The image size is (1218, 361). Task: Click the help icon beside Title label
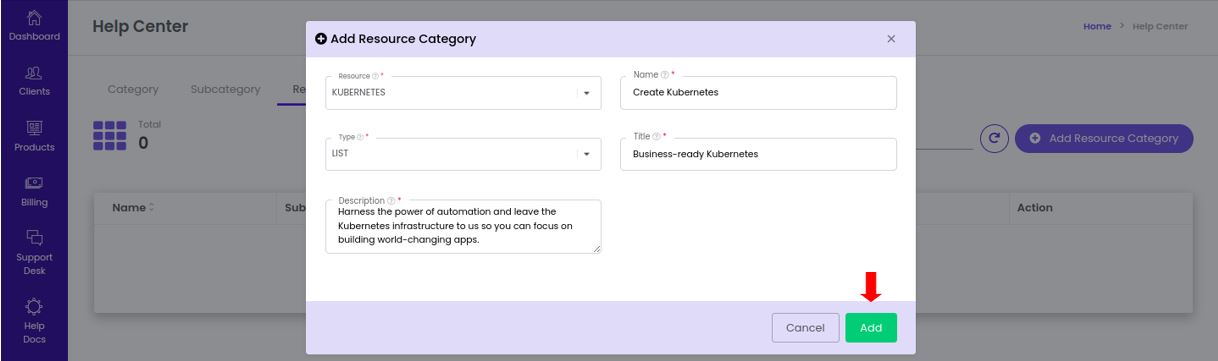point(657,136)
